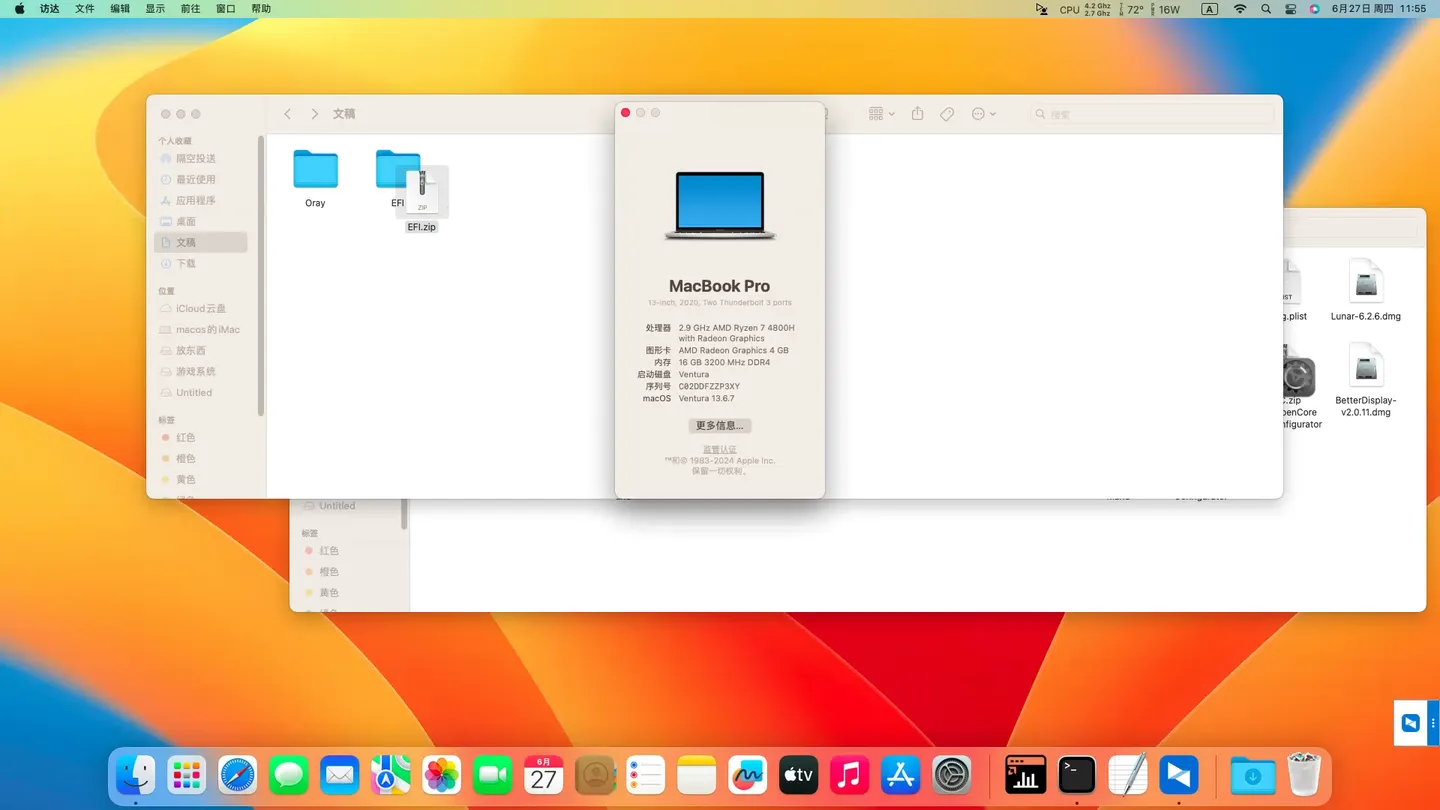The height and width of the screenshot is (810, 1440).
Task: Open the Oray folder
Action: tap(315, 171)
